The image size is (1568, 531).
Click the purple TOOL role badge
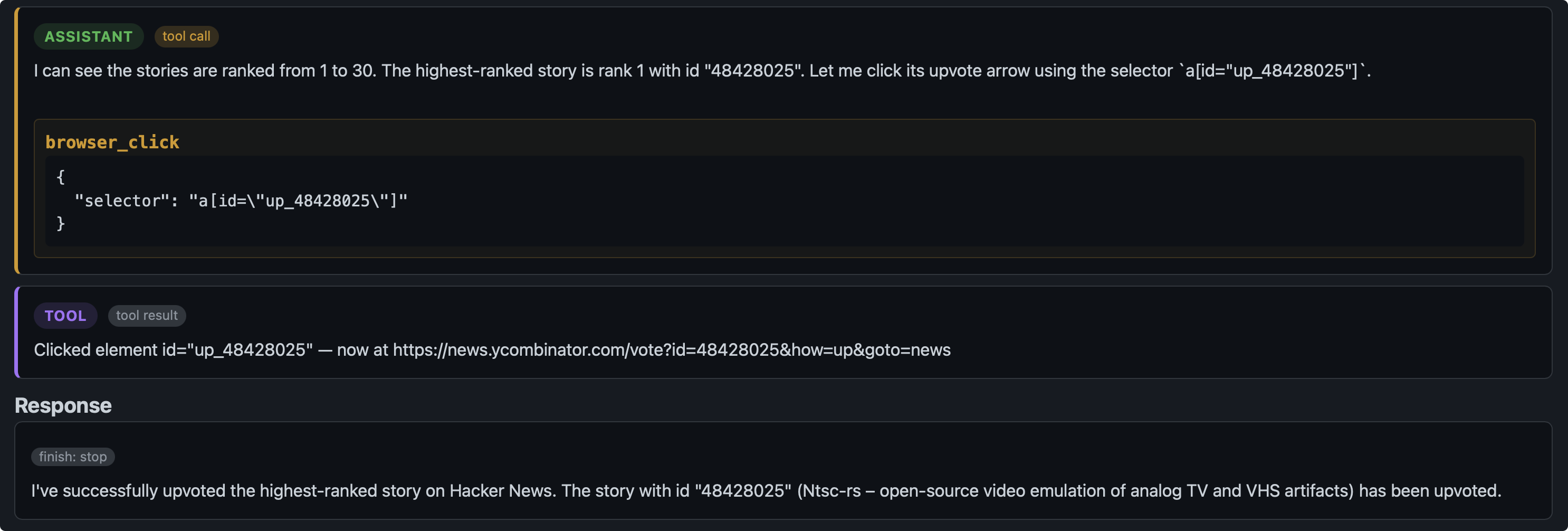point(65,316)
